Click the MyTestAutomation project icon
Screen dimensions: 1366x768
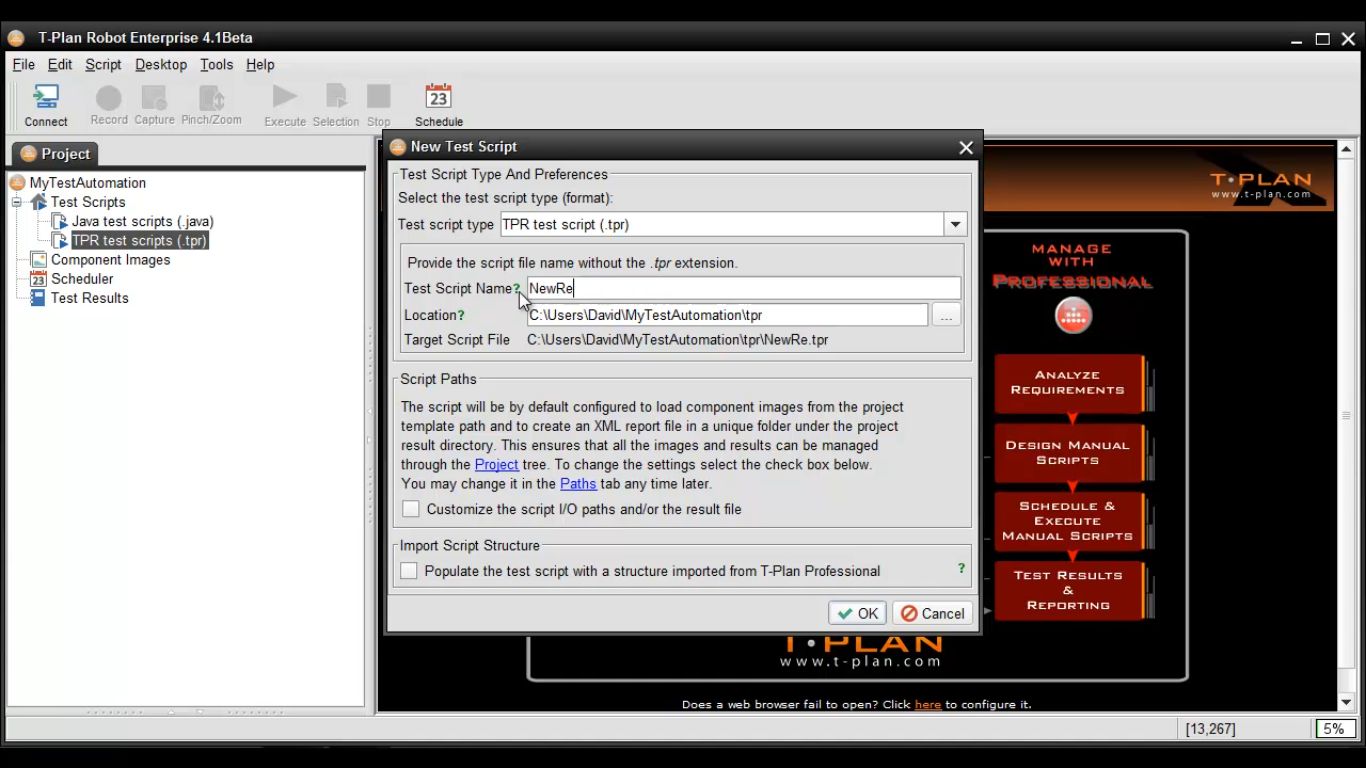point(17,183)
